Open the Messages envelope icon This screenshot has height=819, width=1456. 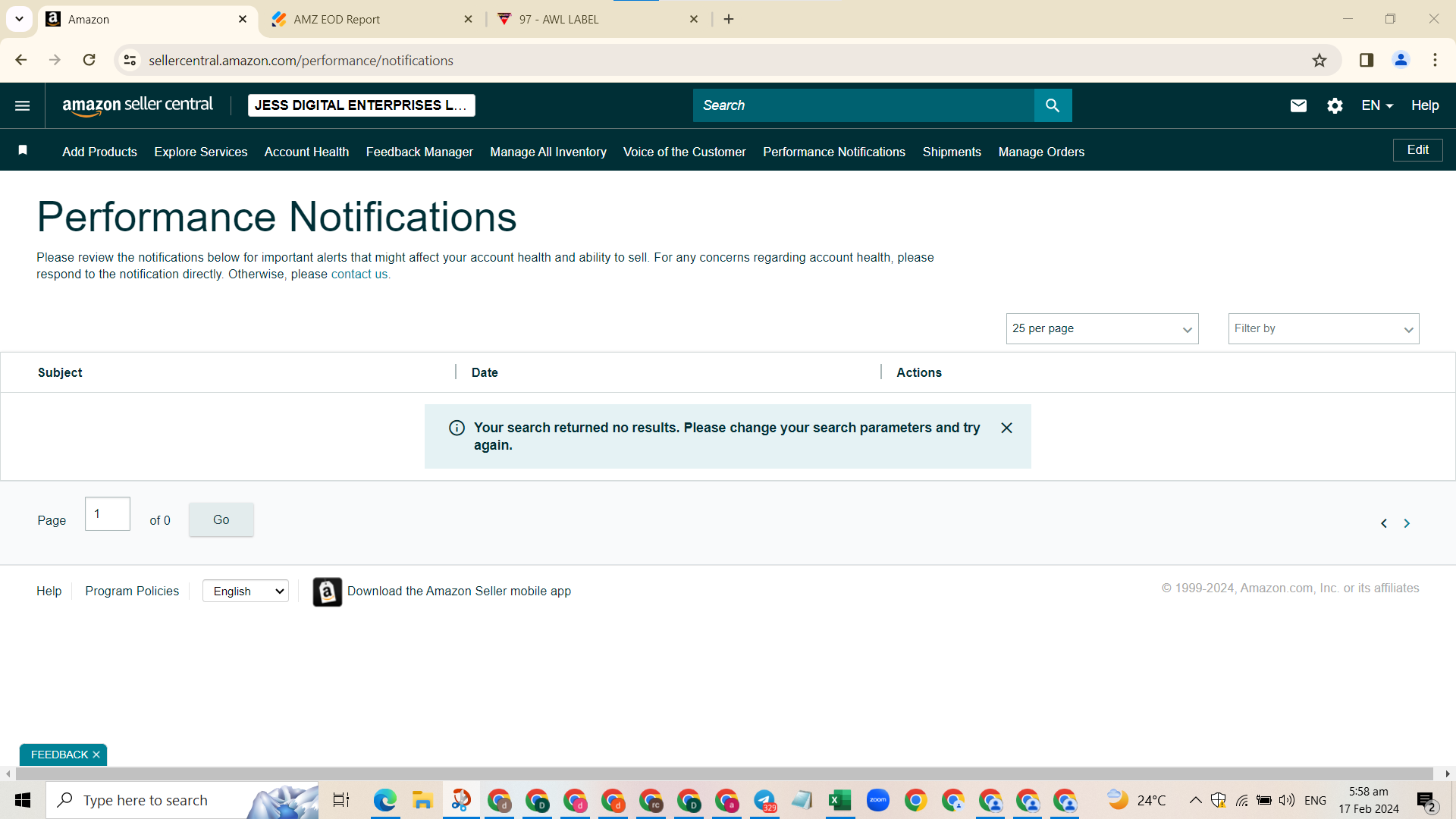pyautogui.click(x=1298, y=105)
